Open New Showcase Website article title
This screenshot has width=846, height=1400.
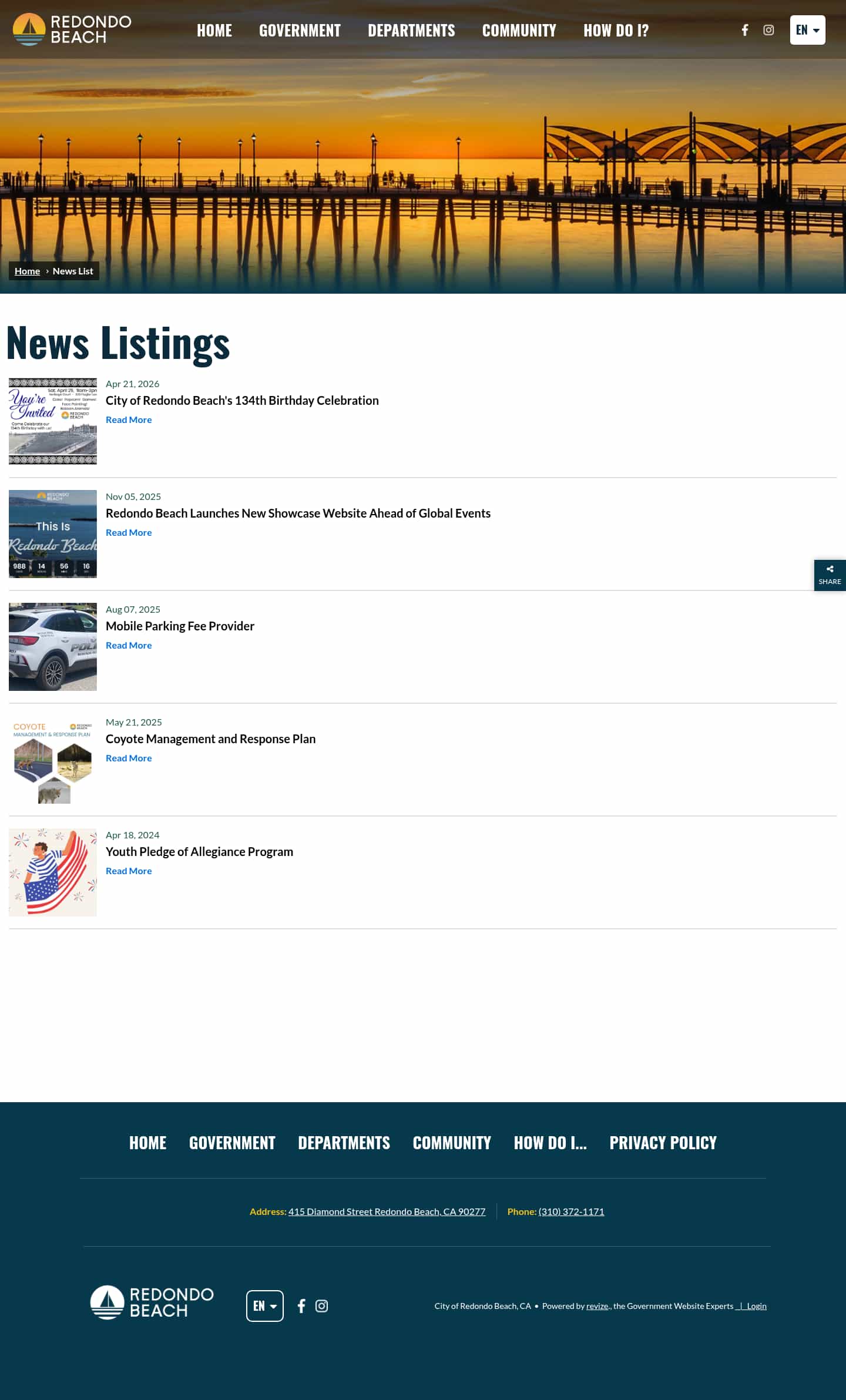pyautogui.click(x=298, y=513)
